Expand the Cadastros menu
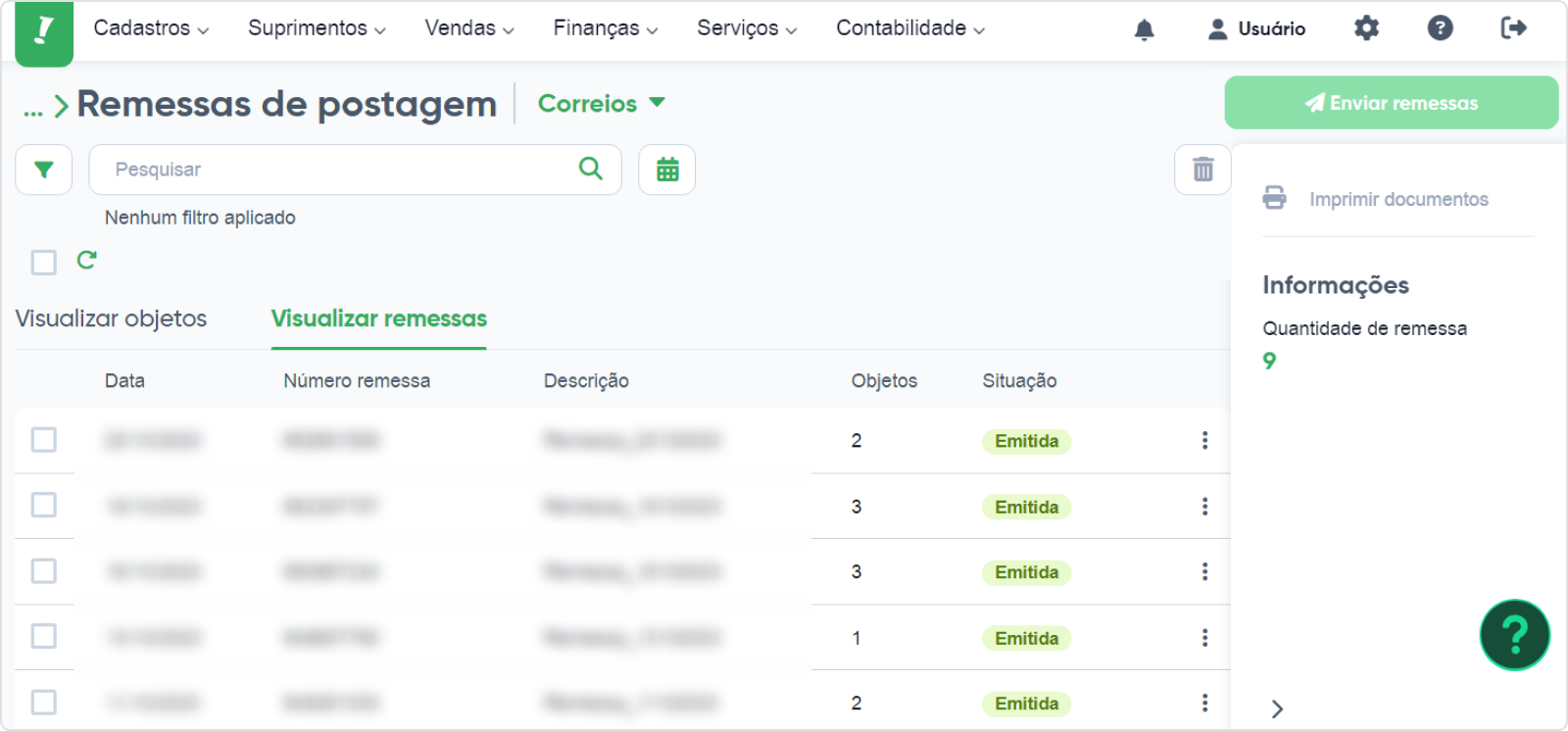 click(151, 28)
